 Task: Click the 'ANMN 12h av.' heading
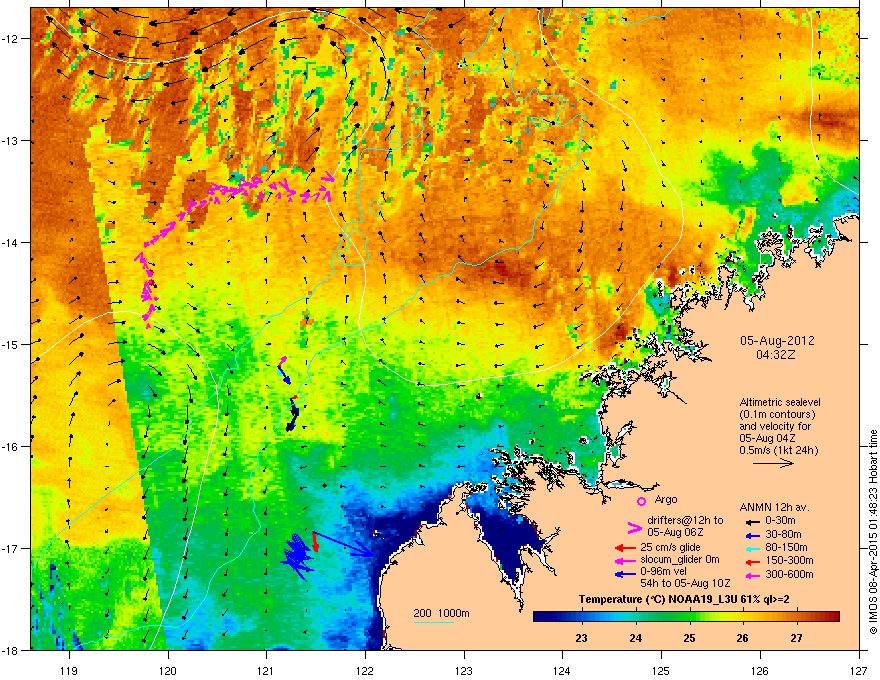click(x=774, y=508)
